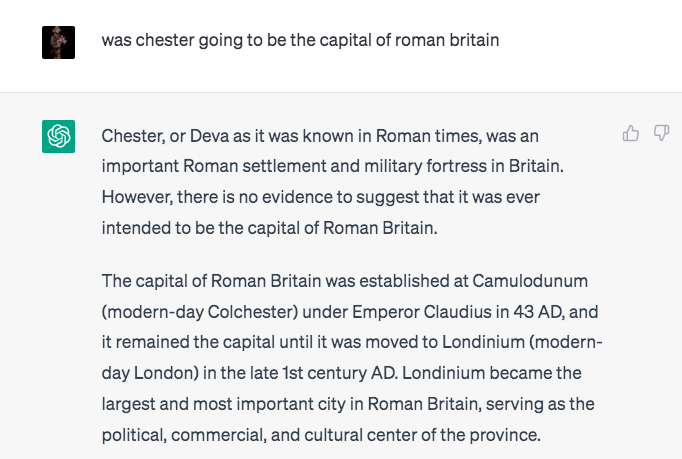Click the user question about Chester
This screenshot has height=459, width=682.
click(300, 40)
